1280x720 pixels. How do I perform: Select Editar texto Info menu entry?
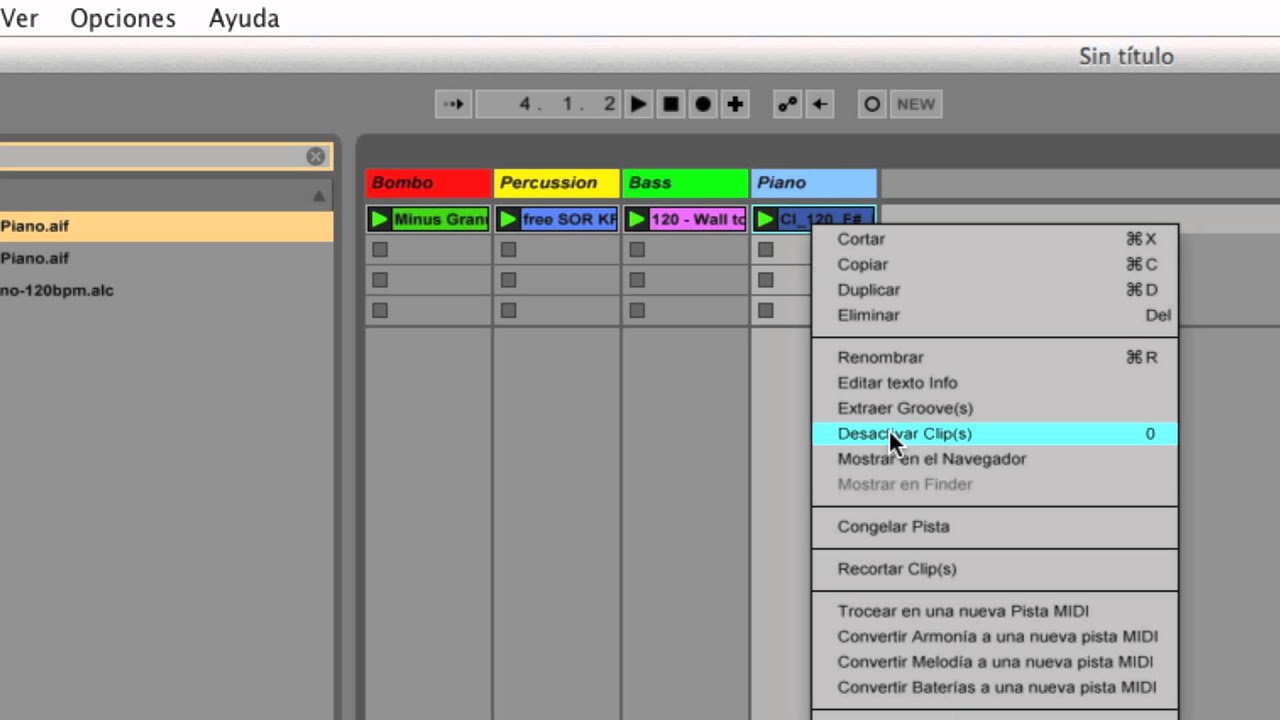pos(994,383)
